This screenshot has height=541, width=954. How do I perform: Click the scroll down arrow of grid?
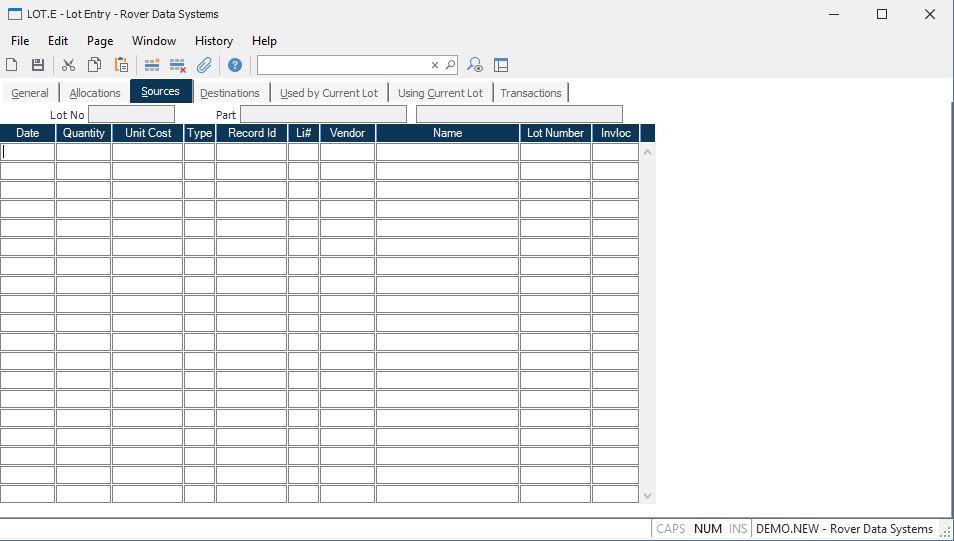pyautogui.click(x=647, y=495)
